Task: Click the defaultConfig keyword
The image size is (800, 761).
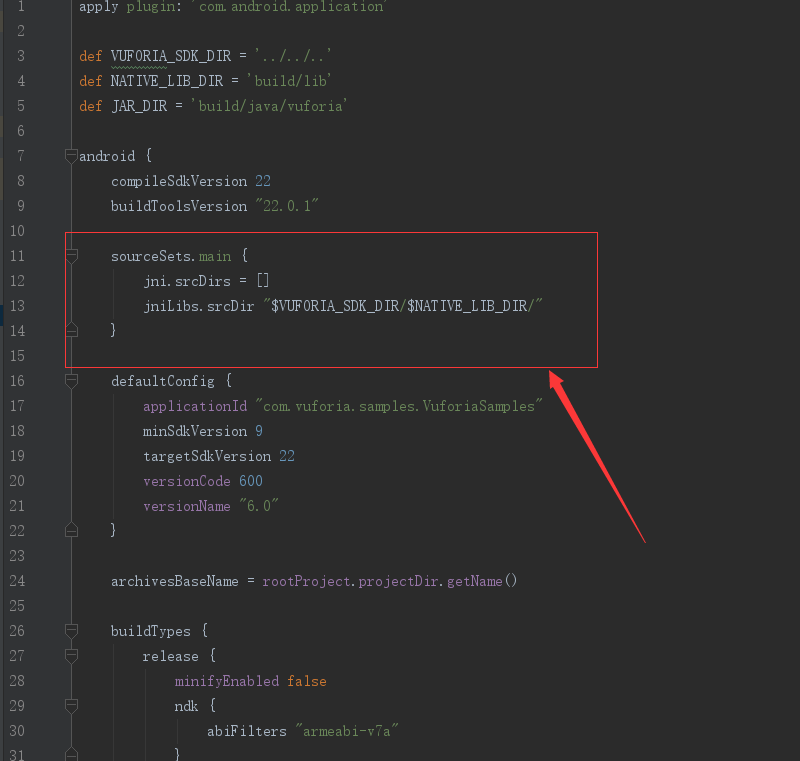Action: 163,381
